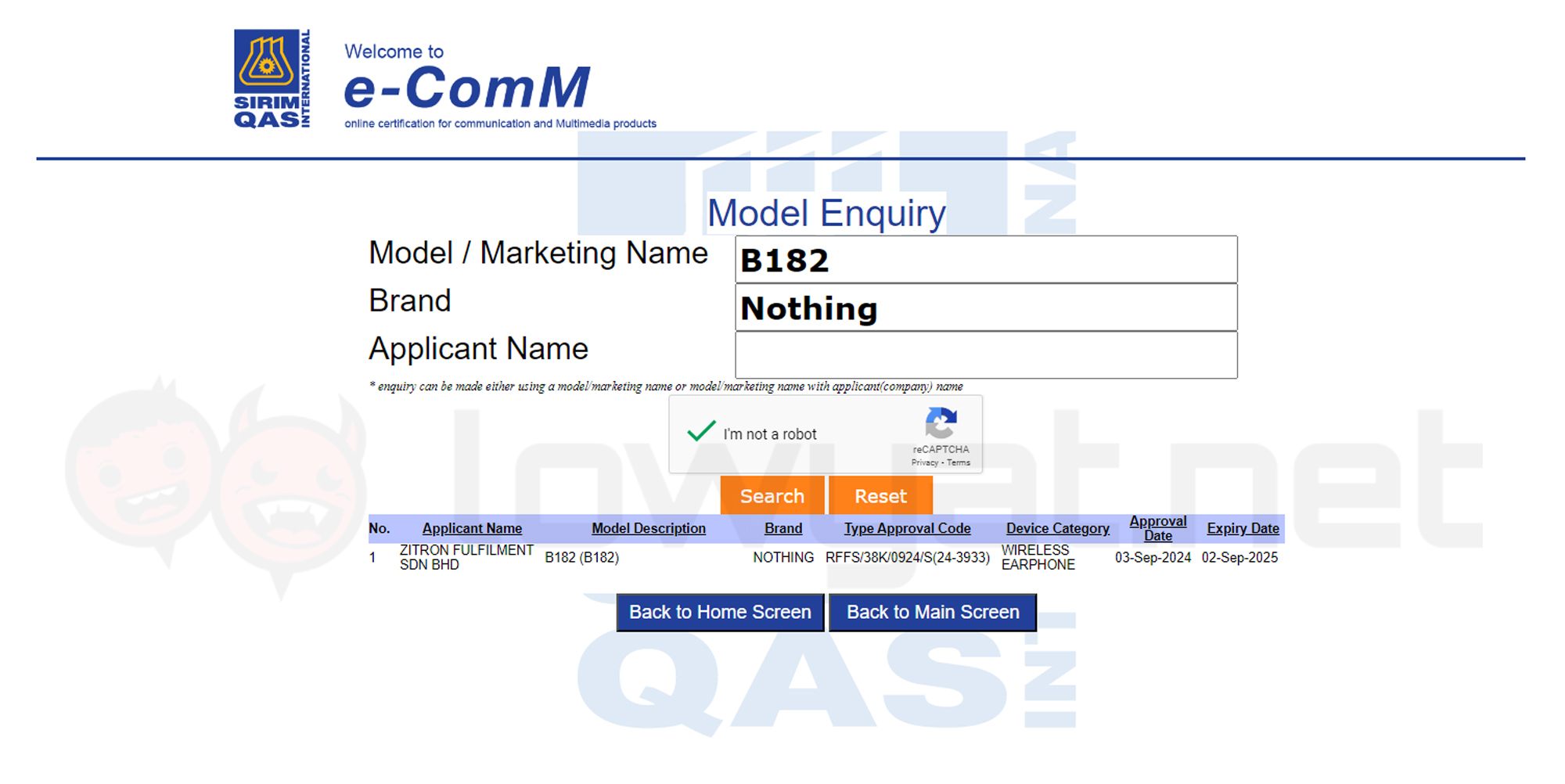Sort by Expiry Date column header

[x=1243, y=528]
